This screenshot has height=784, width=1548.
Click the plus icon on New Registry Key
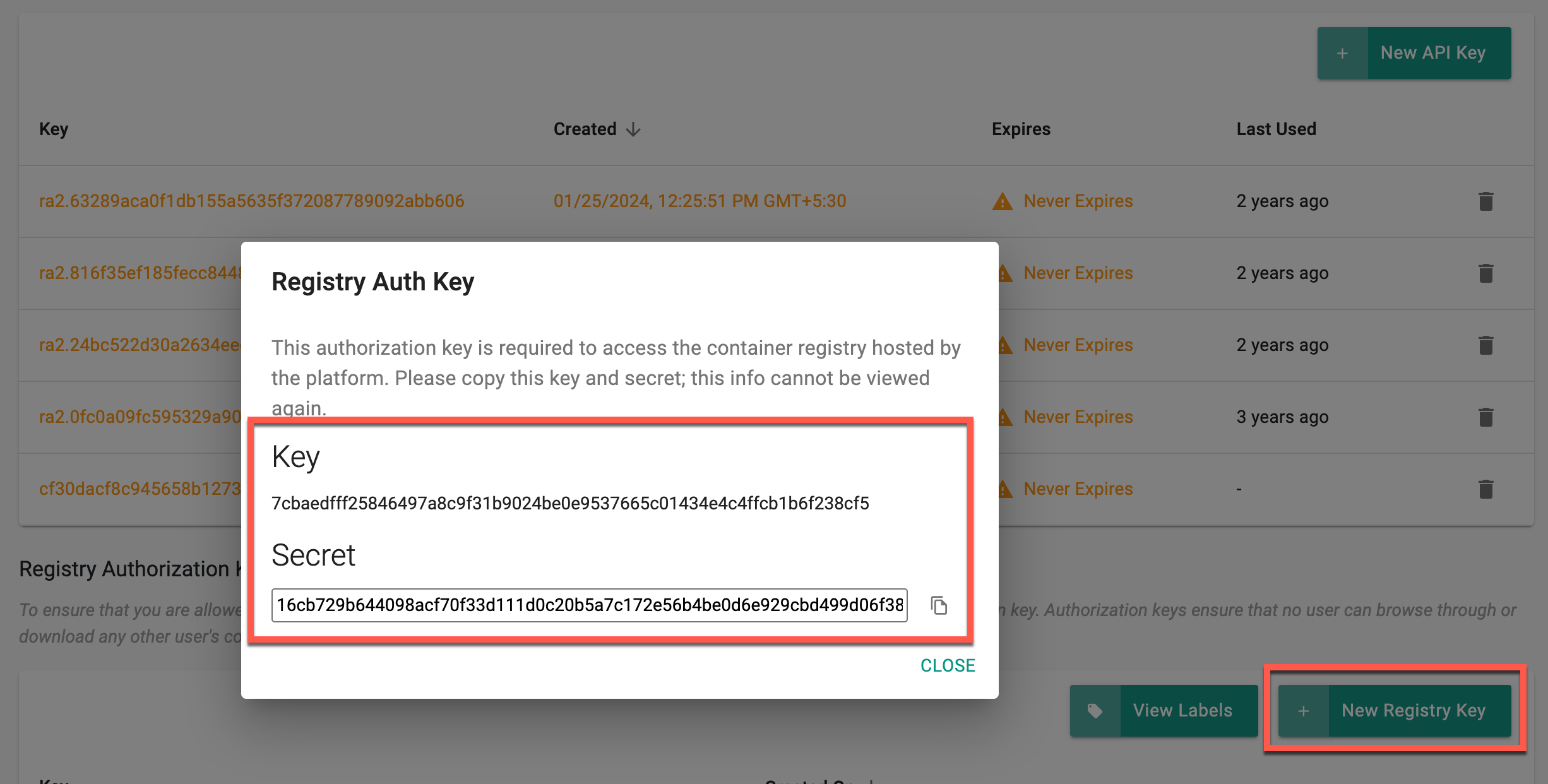(x=1303, y=711)
